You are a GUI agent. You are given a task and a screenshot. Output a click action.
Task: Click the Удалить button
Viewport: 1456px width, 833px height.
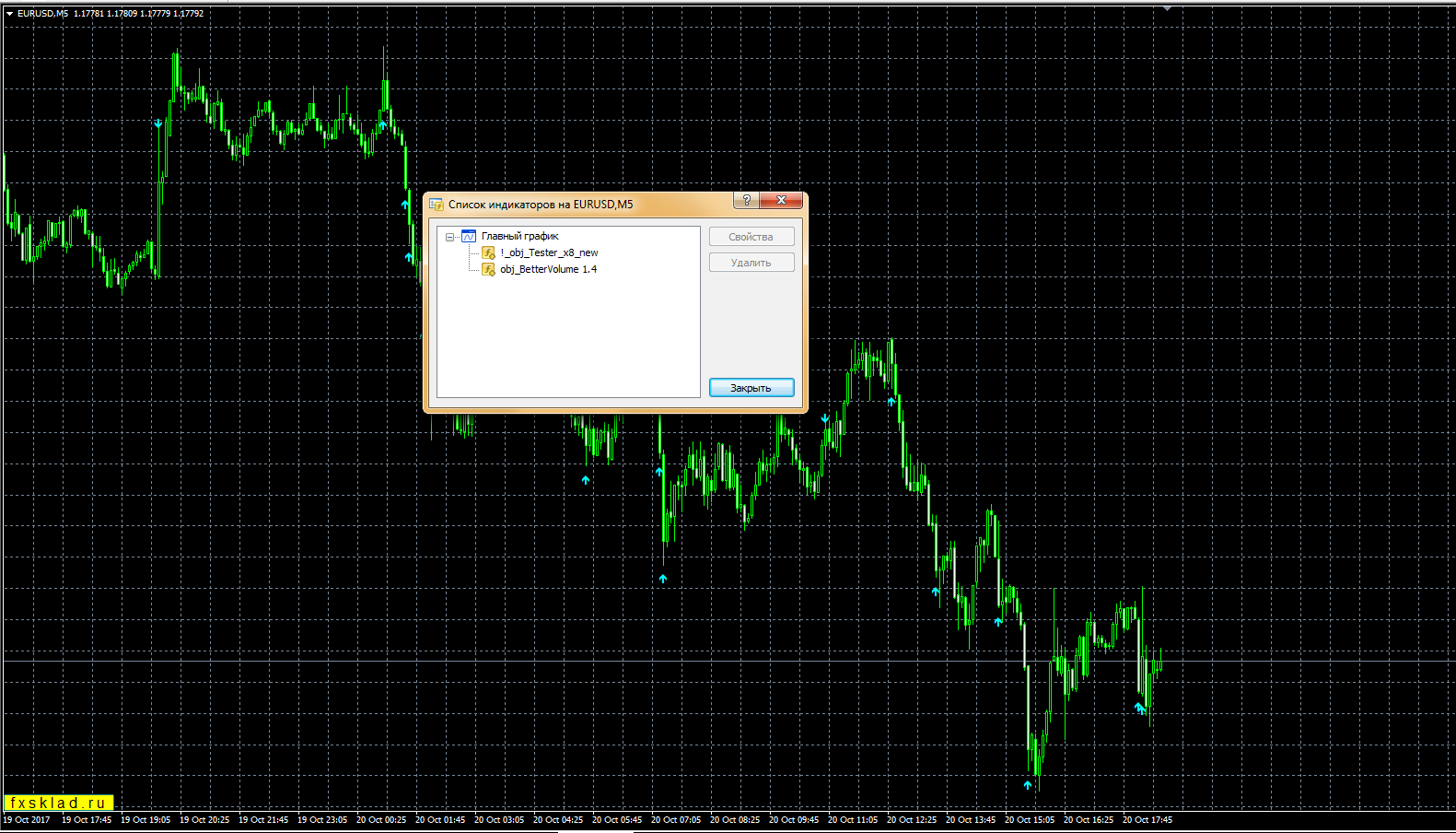[751, 263]
